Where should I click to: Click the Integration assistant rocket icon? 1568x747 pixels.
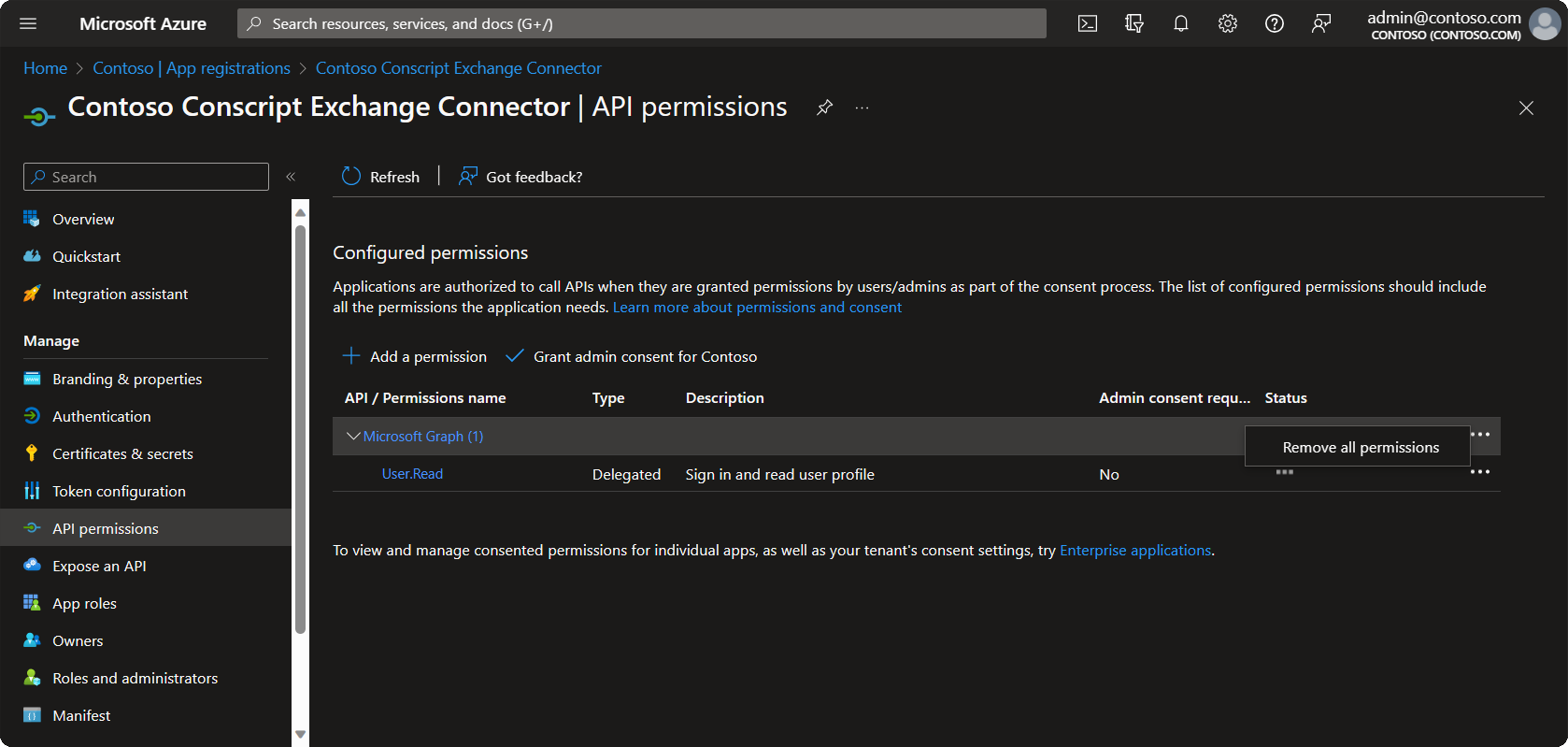coord(32,294)
